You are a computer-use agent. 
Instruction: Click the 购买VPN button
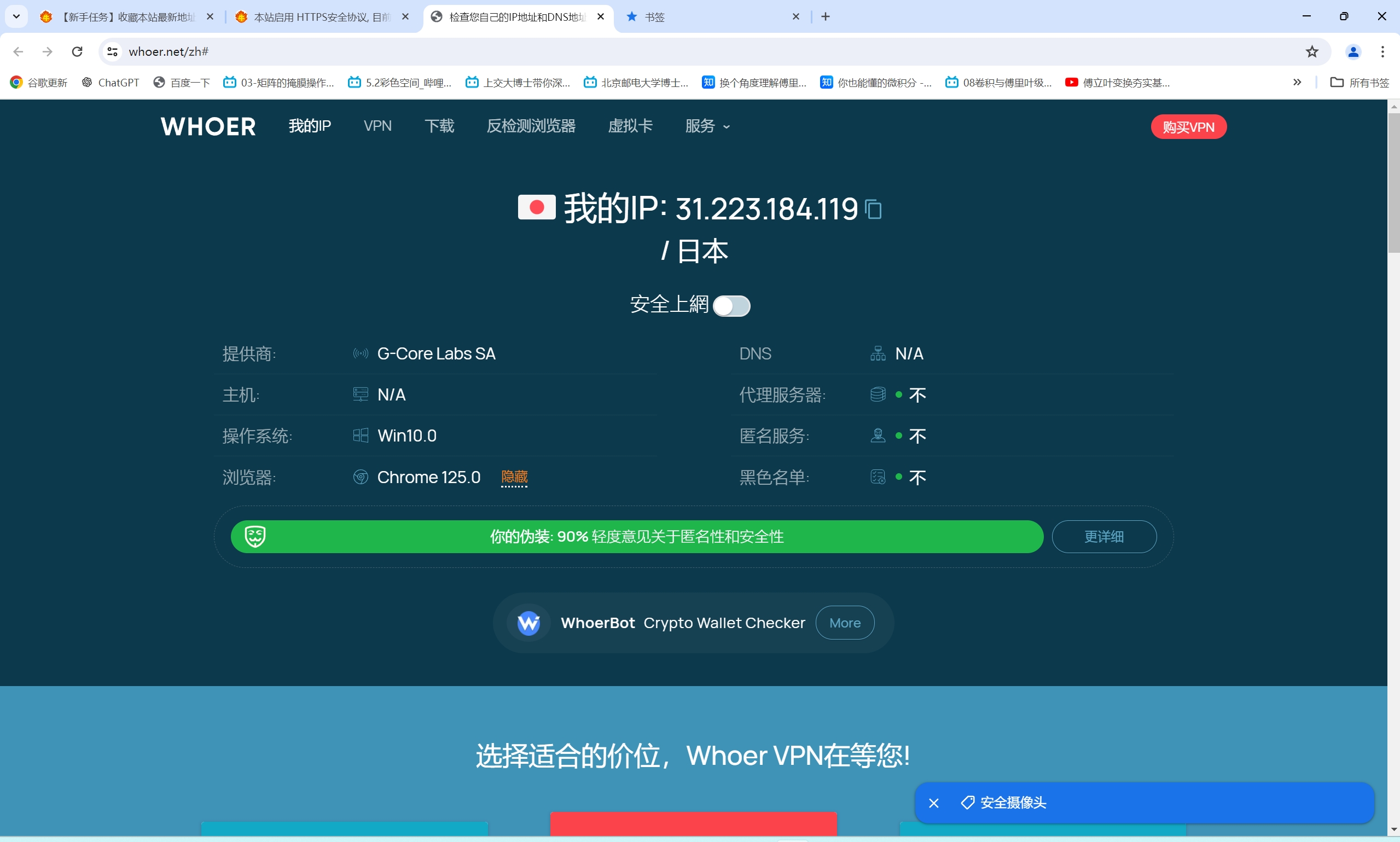click(1188, 126)
